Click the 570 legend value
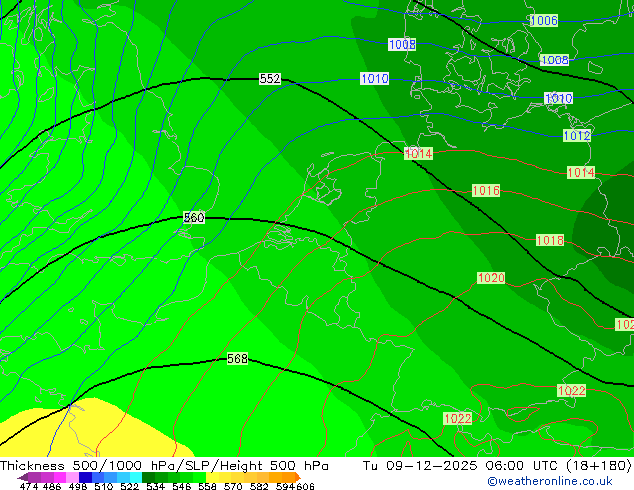This screenshot has height=490, width=634. (x=233, y=486)
